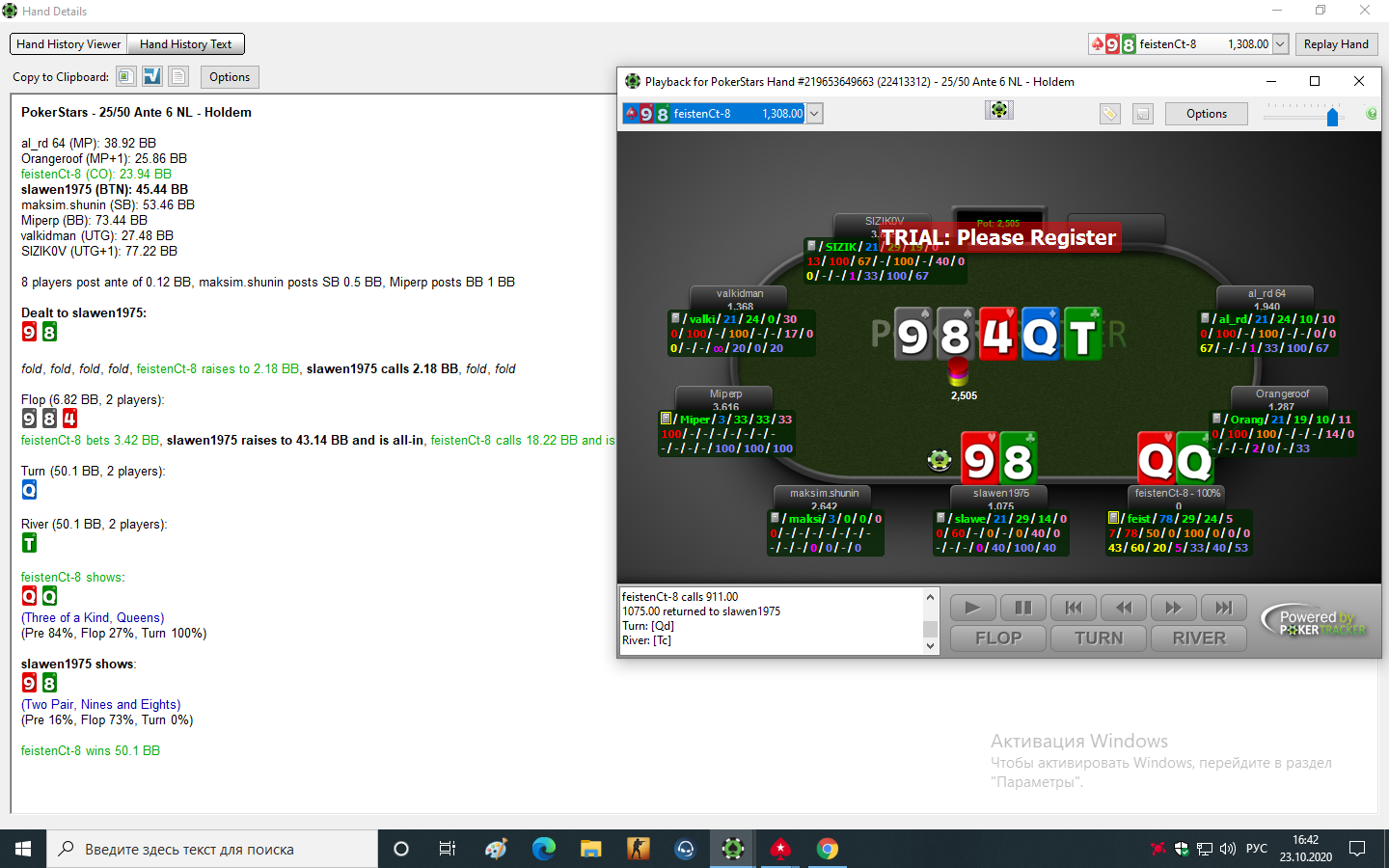Open Task View on the taskbar
The height and width of the screenshot is (868, 1389).
pyautogui.click(x=448, y=849)
